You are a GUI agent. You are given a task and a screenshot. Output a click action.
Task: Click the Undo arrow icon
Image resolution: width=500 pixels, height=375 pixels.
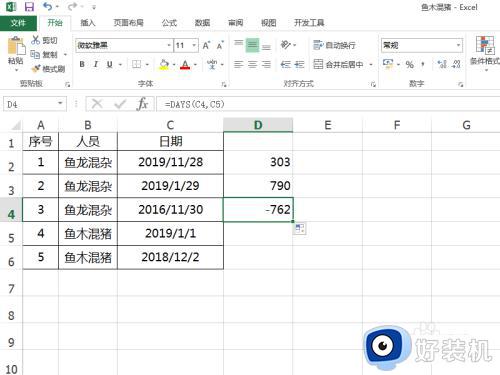click(48, 6)
